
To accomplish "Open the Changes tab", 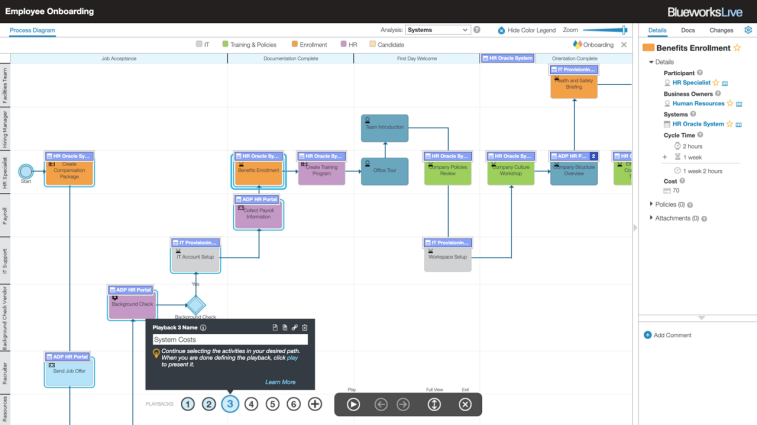I will pos(721,30).
